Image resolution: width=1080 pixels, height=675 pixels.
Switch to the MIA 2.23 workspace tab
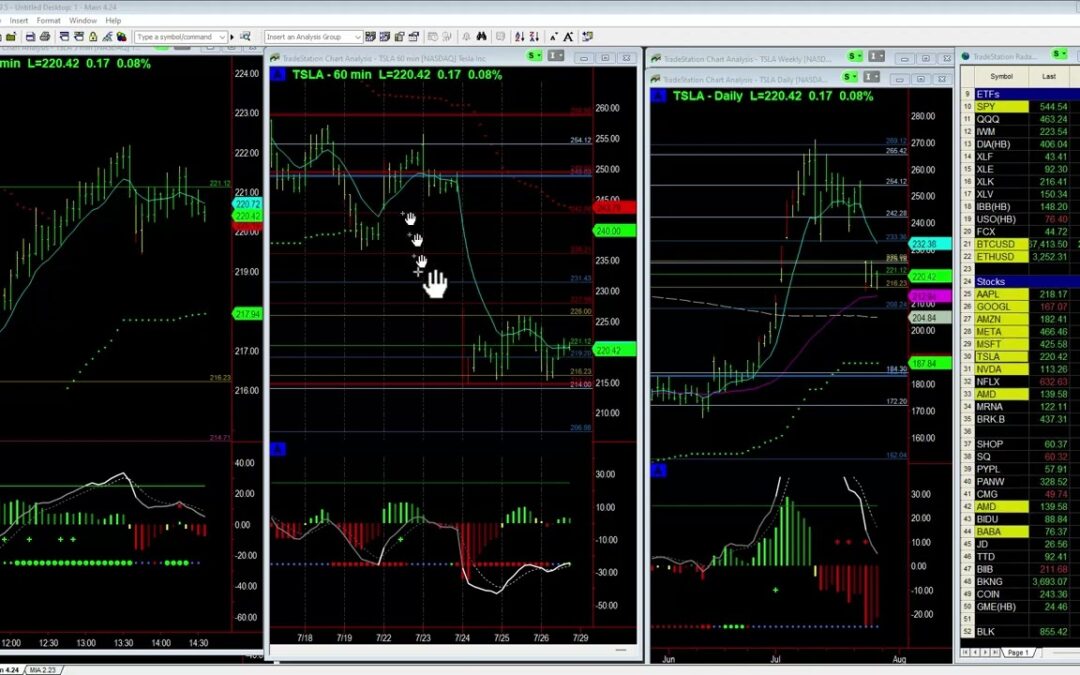click(x=41, y=669)
